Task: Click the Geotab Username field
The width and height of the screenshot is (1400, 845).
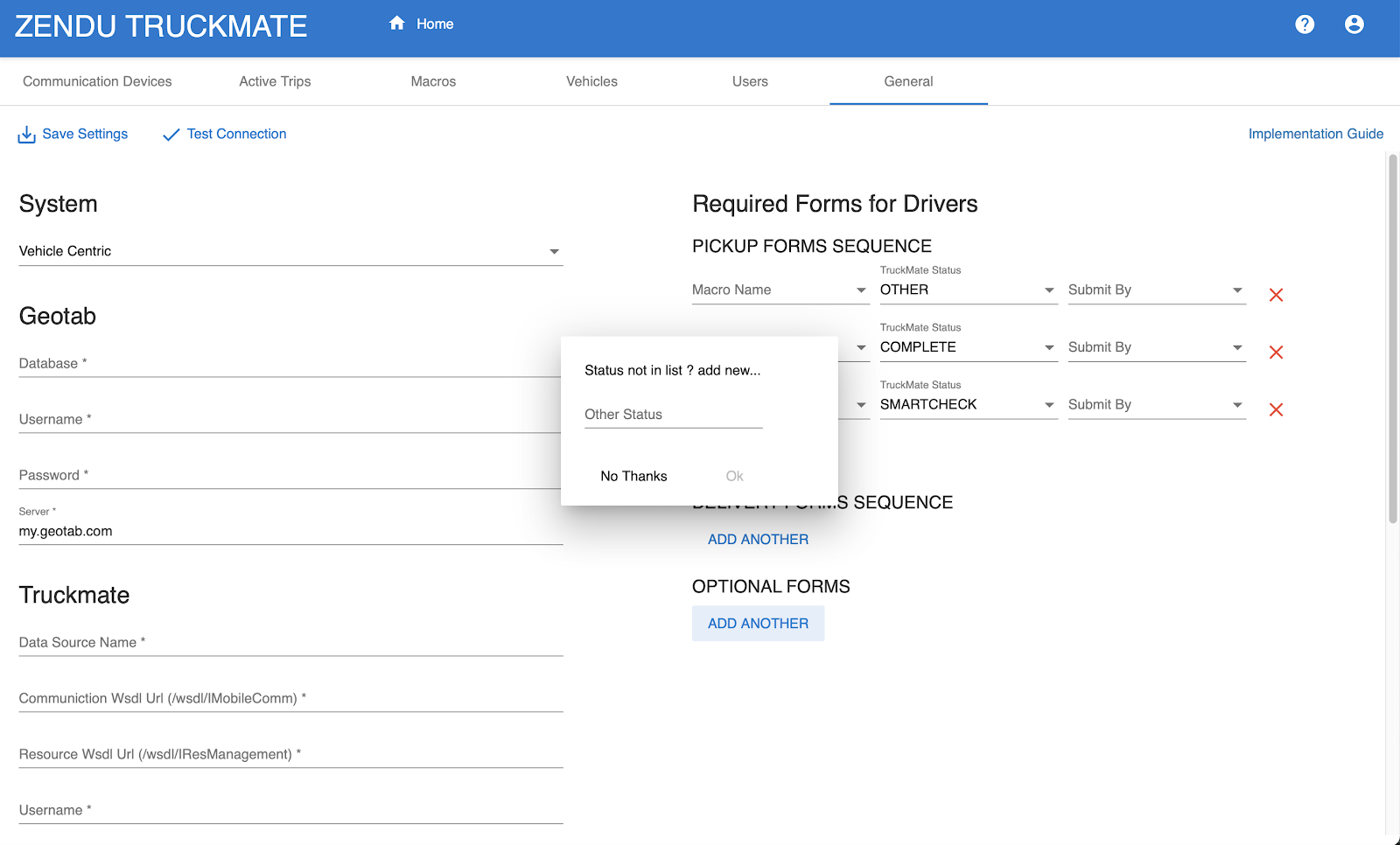Action: 290,419
